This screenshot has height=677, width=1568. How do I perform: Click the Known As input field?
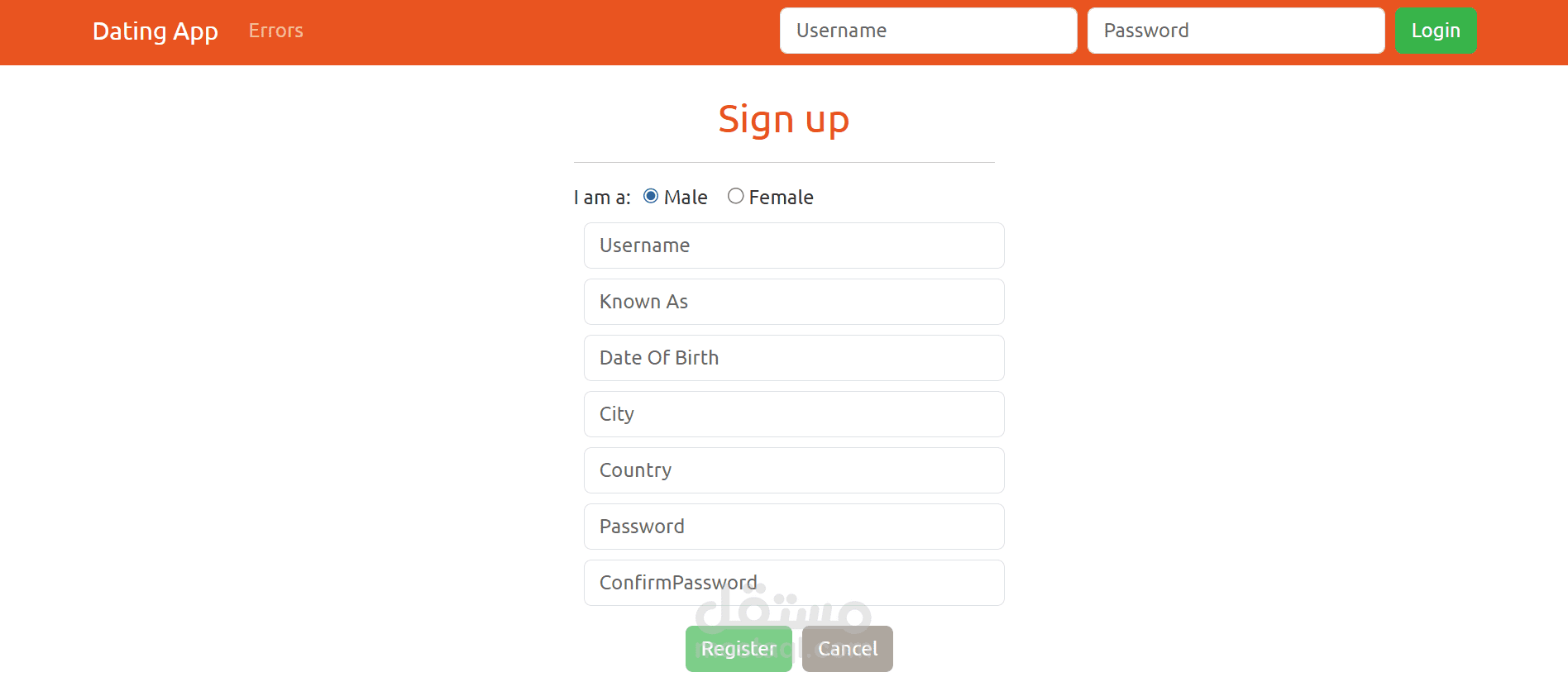tap(794, 302)
